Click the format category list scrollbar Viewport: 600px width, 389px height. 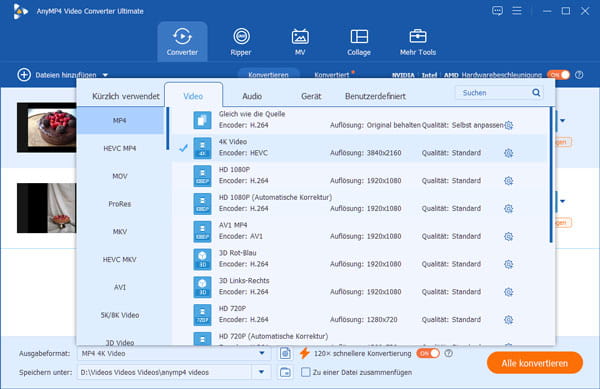point(168,129)
